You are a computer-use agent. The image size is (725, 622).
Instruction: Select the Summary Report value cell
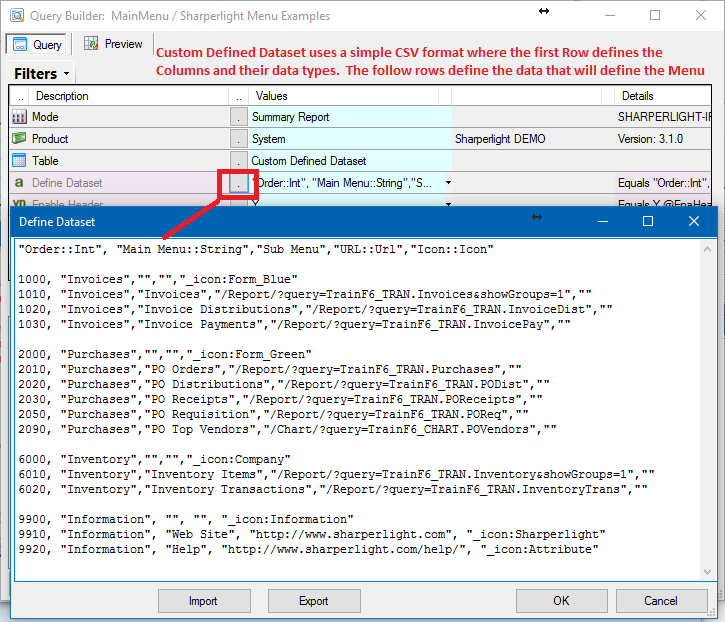point(350,117)
